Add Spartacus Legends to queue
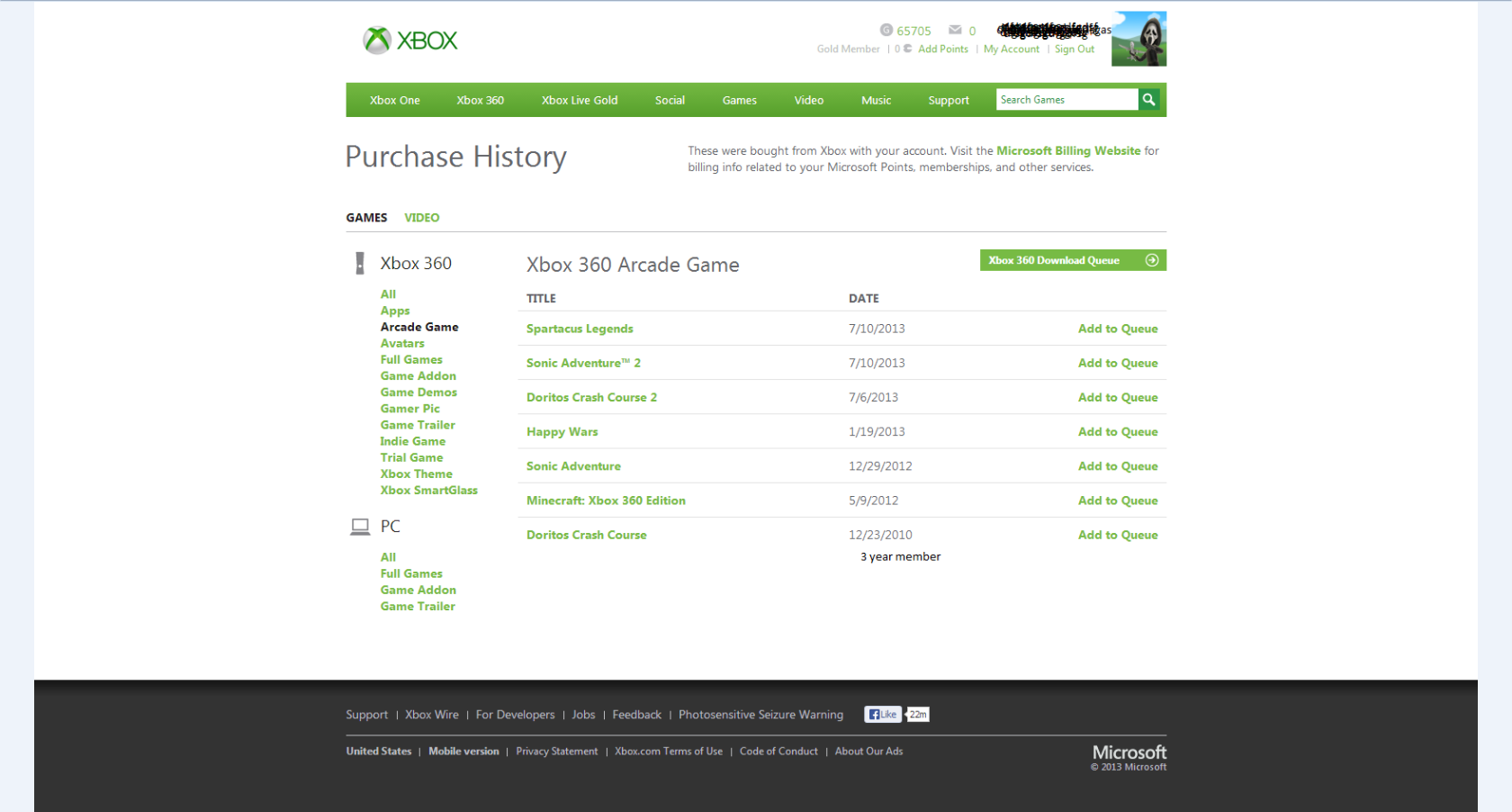The height and width of the screenshot is (812, 1512). point(1118,329)
